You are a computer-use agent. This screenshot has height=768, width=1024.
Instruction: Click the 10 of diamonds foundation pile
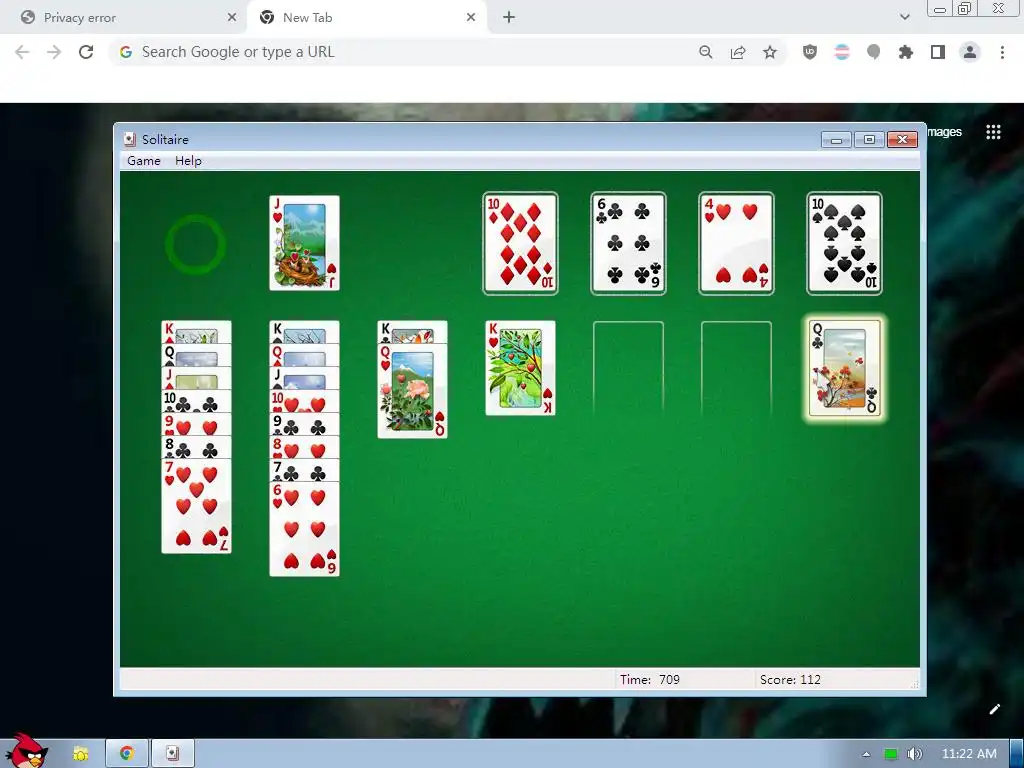click(520, 244)
